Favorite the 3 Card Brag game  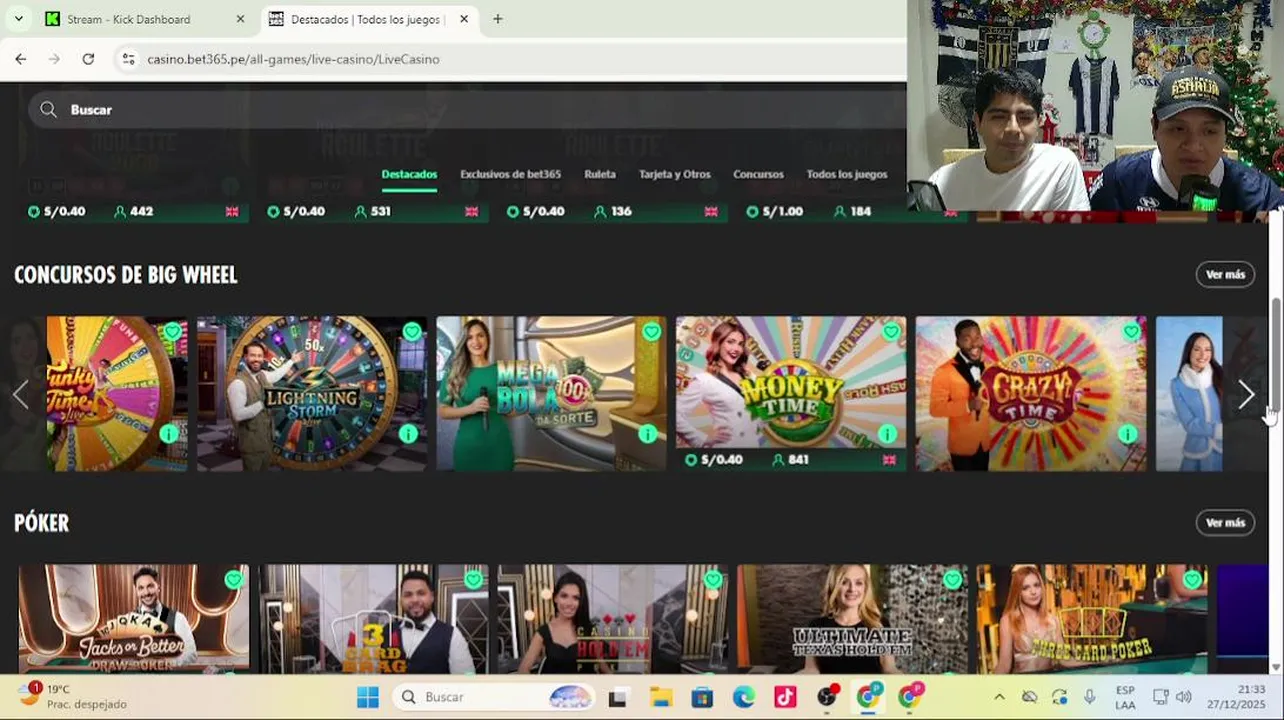point(473,579)
